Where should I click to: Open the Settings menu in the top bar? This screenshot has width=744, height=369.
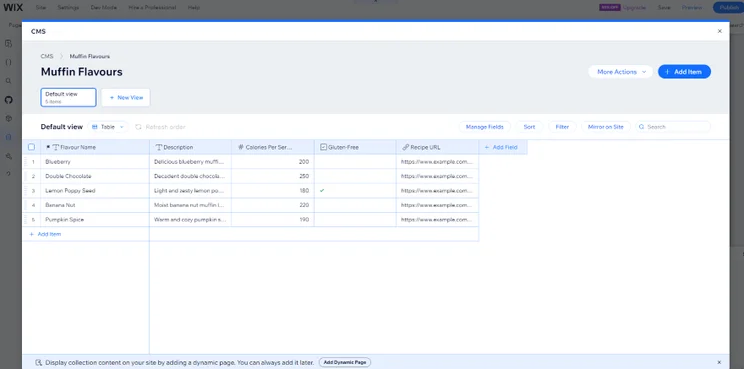click(68, 8)
